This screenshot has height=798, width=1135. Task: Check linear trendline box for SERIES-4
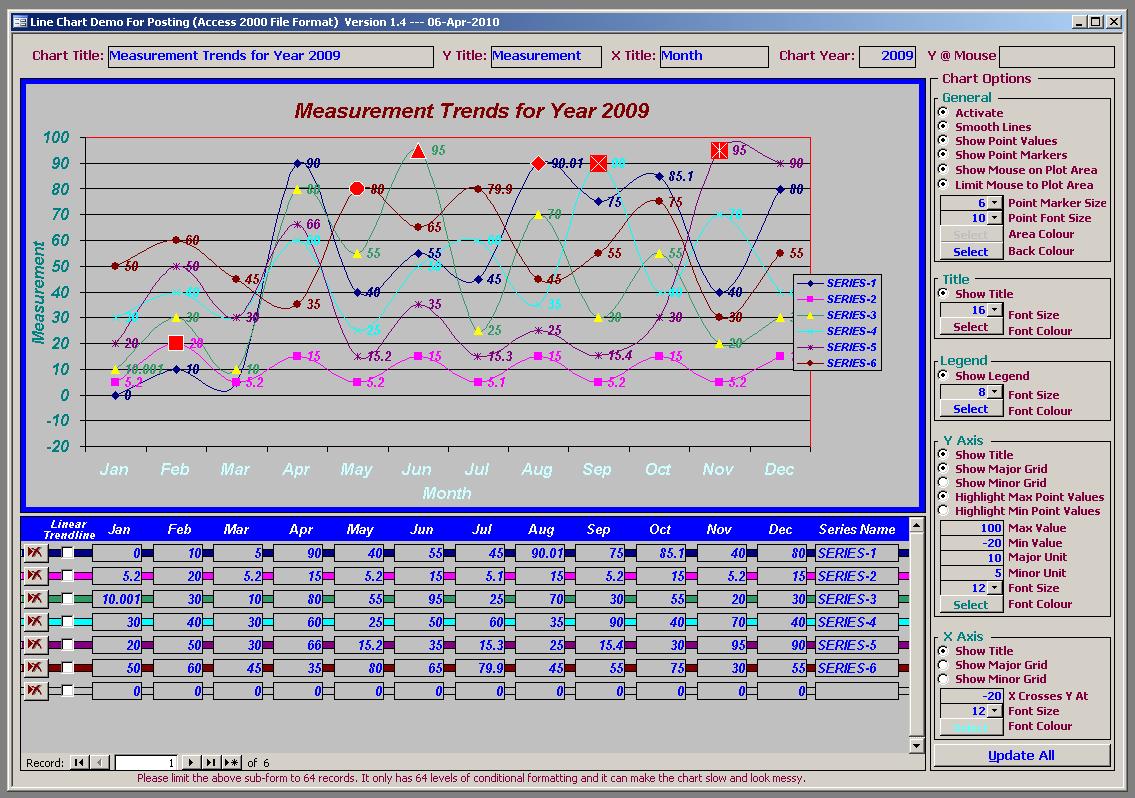point(67,622)
